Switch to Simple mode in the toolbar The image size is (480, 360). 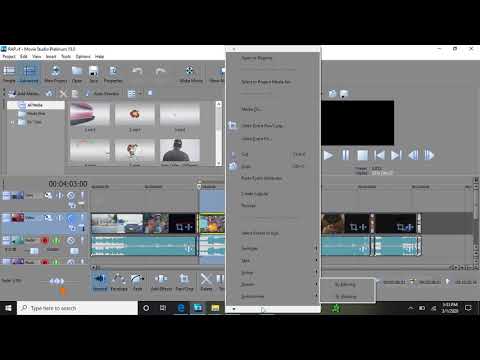click(9, 74)
